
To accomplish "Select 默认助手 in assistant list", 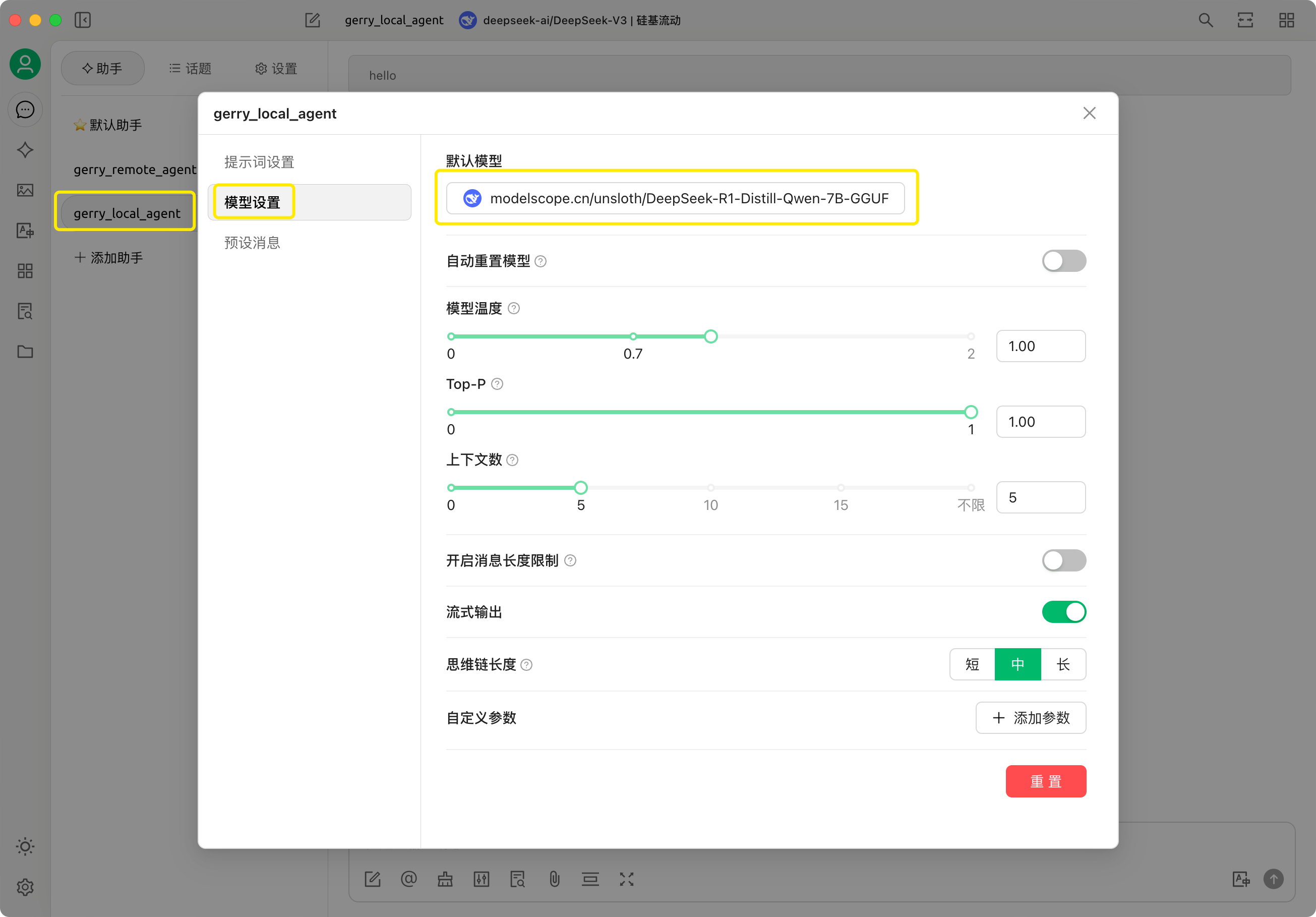I will [x=108, y=125].
